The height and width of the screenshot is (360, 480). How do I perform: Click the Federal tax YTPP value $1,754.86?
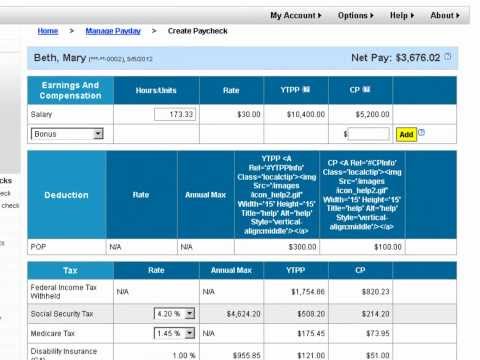point(308,292)
